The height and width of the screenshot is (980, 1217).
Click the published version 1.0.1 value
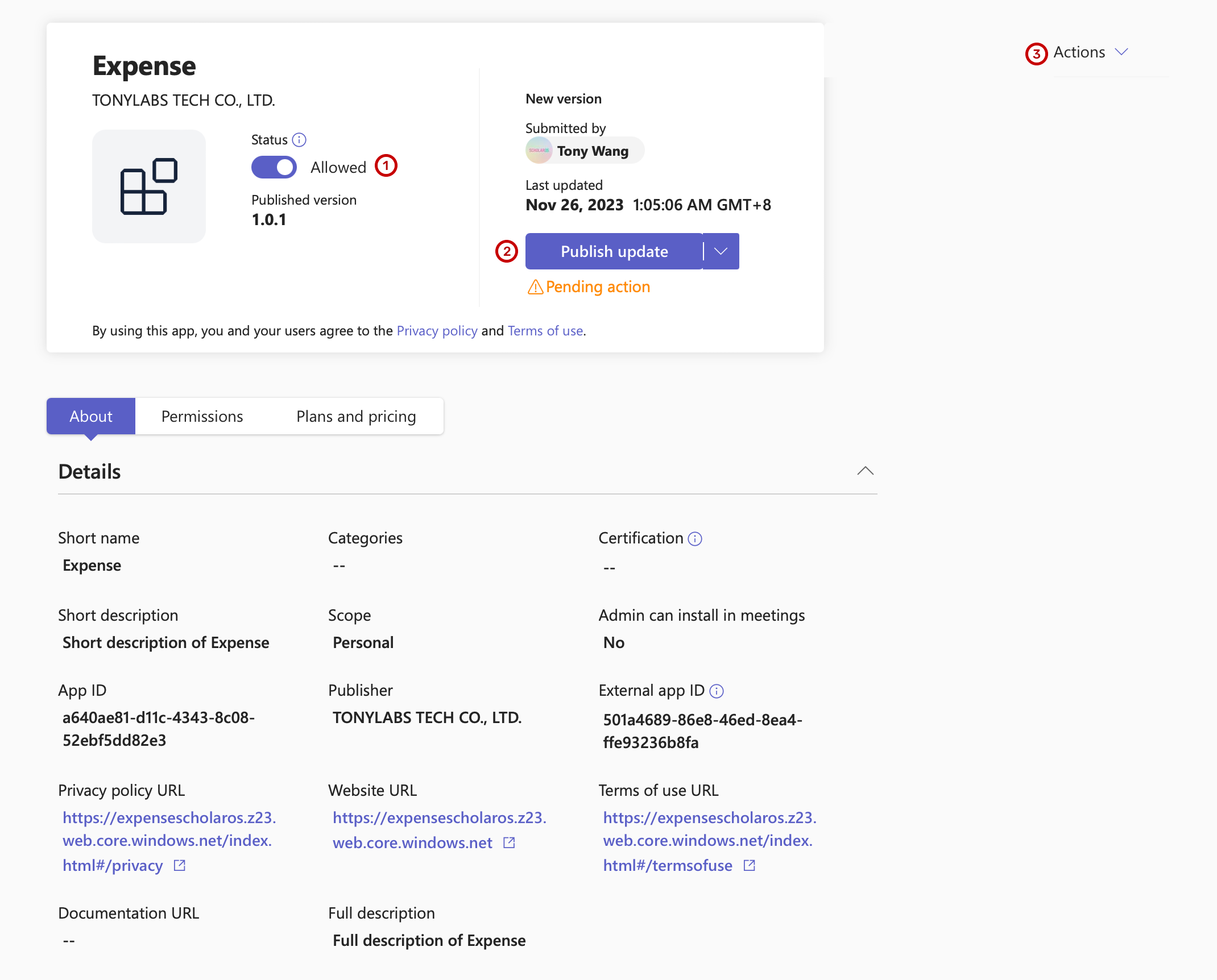click(x=269, y=220)
